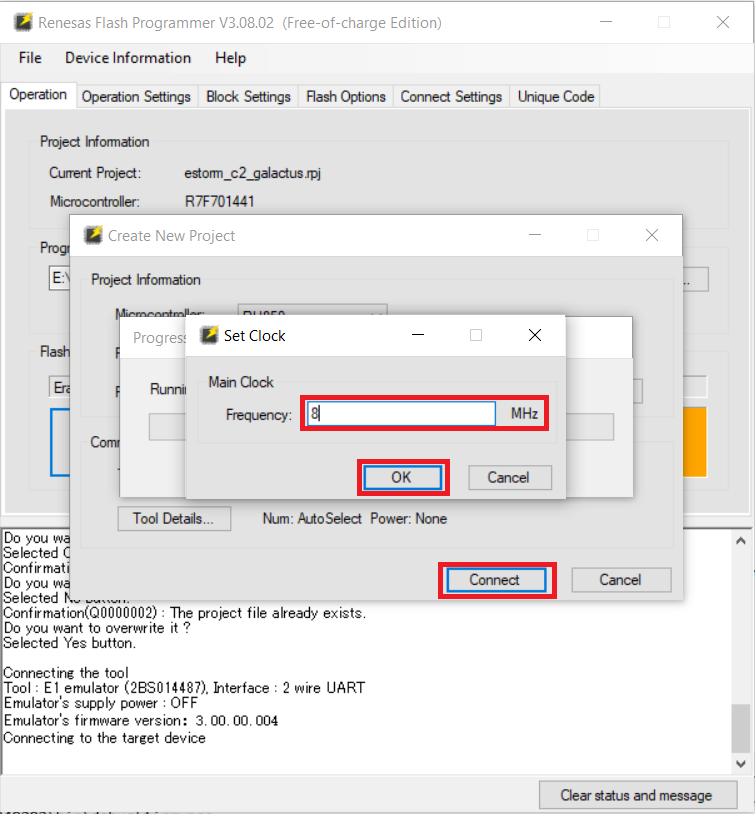The height and width of the screenshot is (814, 755).
Task: Click the log panel scrollbar thumb
Action: tap(741, 728)
